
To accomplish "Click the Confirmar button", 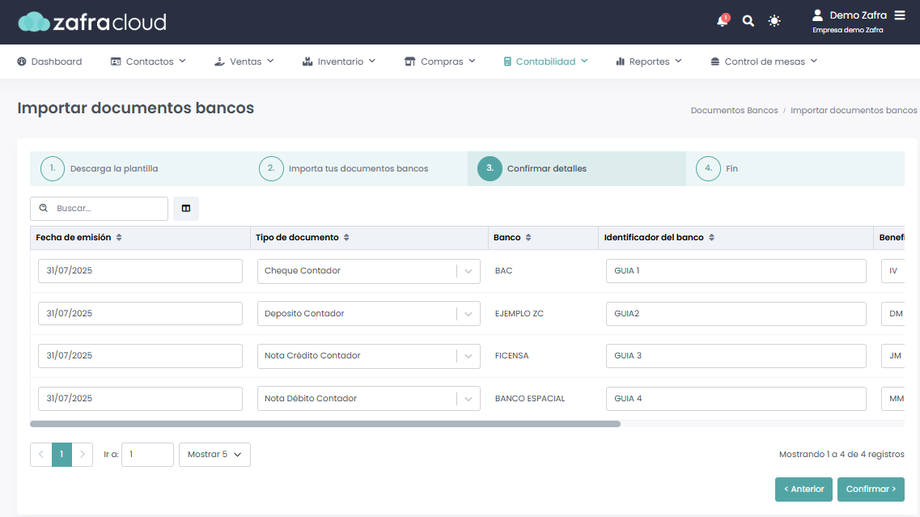I will pos(870,489).
